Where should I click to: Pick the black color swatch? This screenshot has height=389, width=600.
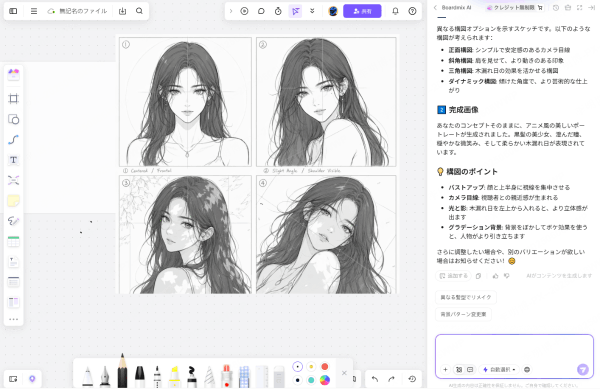[x=297, y=380]
